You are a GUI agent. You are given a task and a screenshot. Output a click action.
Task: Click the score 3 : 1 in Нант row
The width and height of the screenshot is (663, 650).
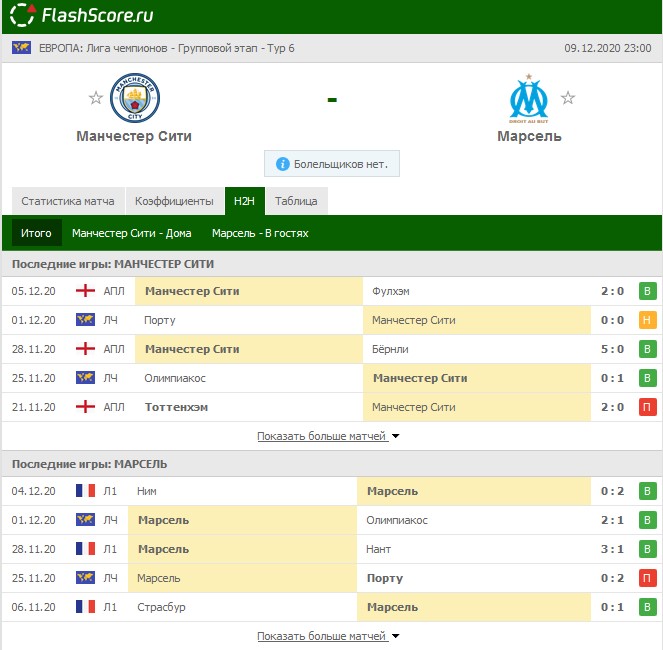click(612, 549)
